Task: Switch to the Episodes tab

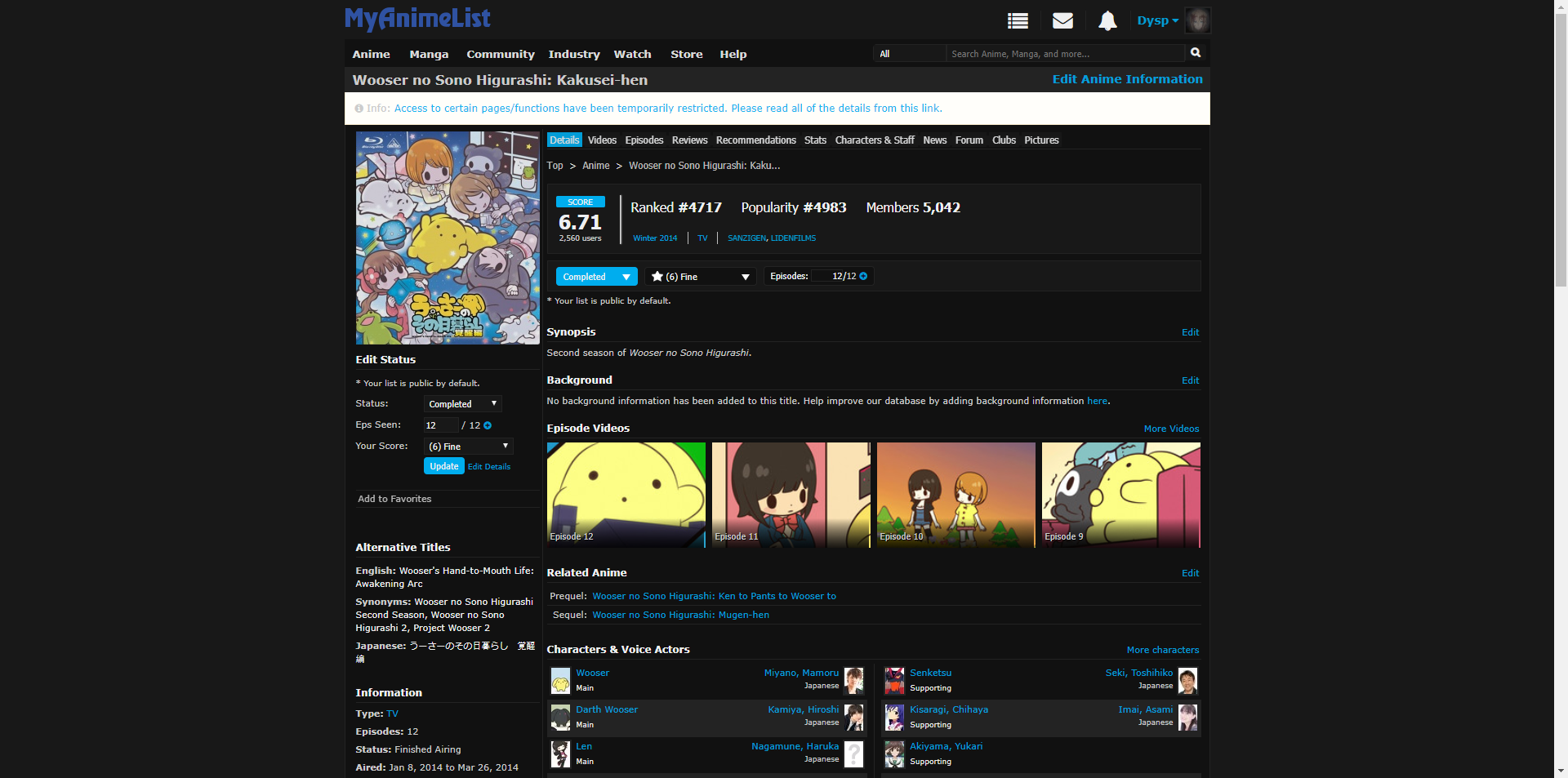Action: click(x=644, y=140)
